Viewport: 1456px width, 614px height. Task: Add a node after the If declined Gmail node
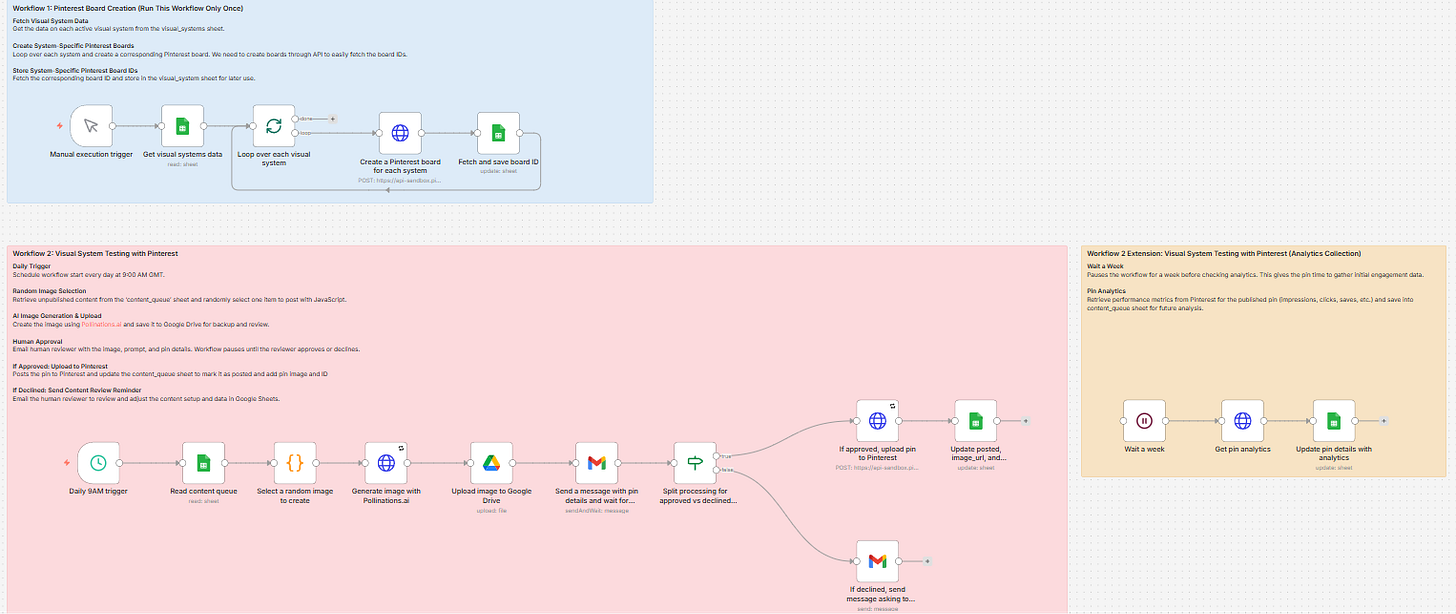click(x=928, y=561)
